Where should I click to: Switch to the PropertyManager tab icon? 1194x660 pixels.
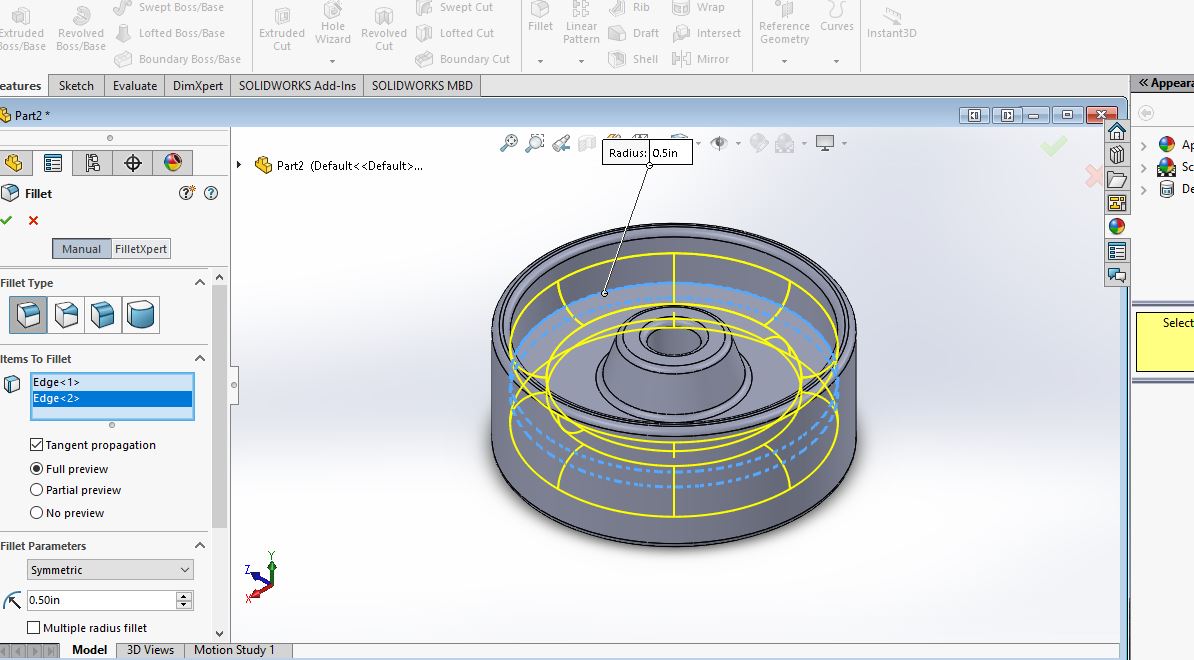coord(53,163)
